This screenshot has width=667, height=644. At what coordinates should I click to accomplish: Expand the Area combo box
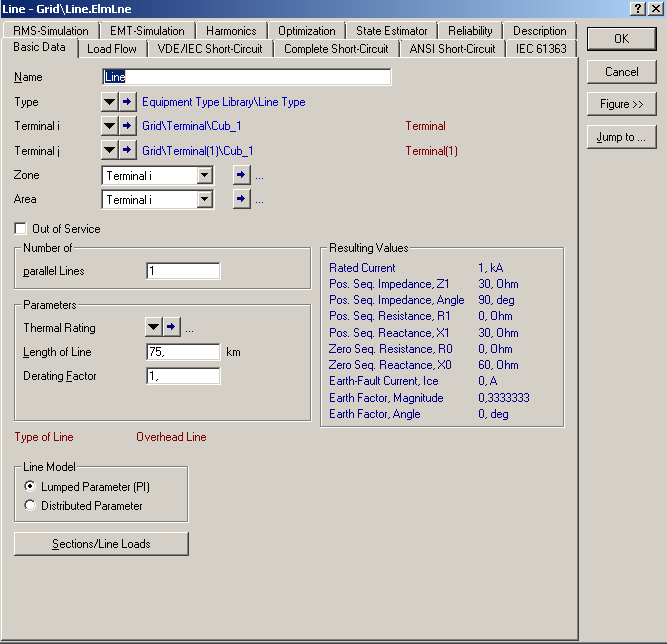205,199
